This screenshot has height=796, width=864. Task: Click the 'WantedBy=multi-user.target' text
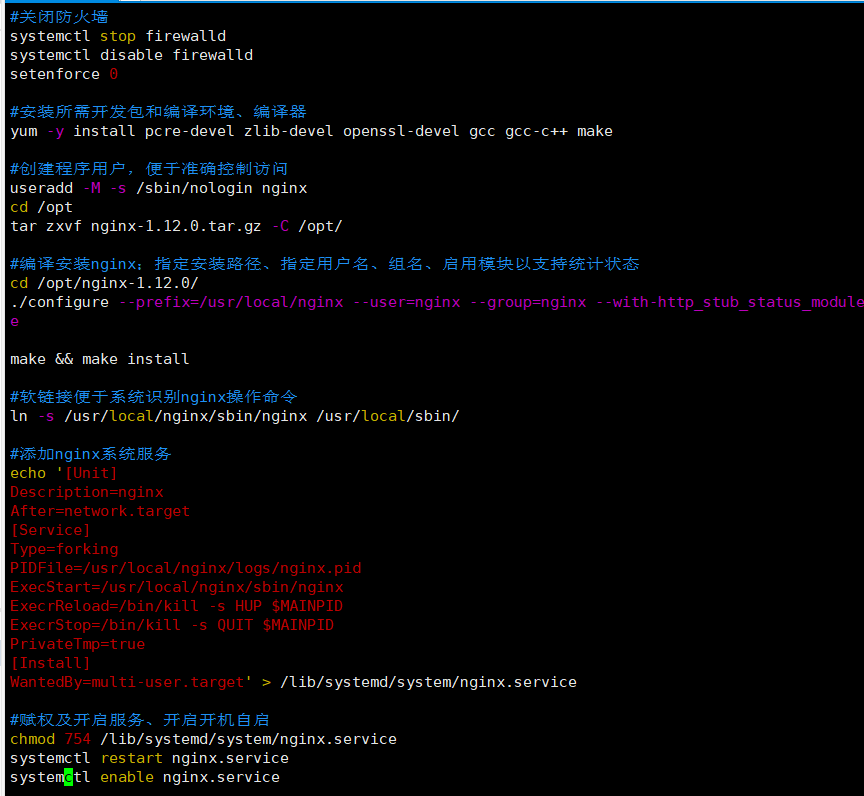tap(127, 683)
